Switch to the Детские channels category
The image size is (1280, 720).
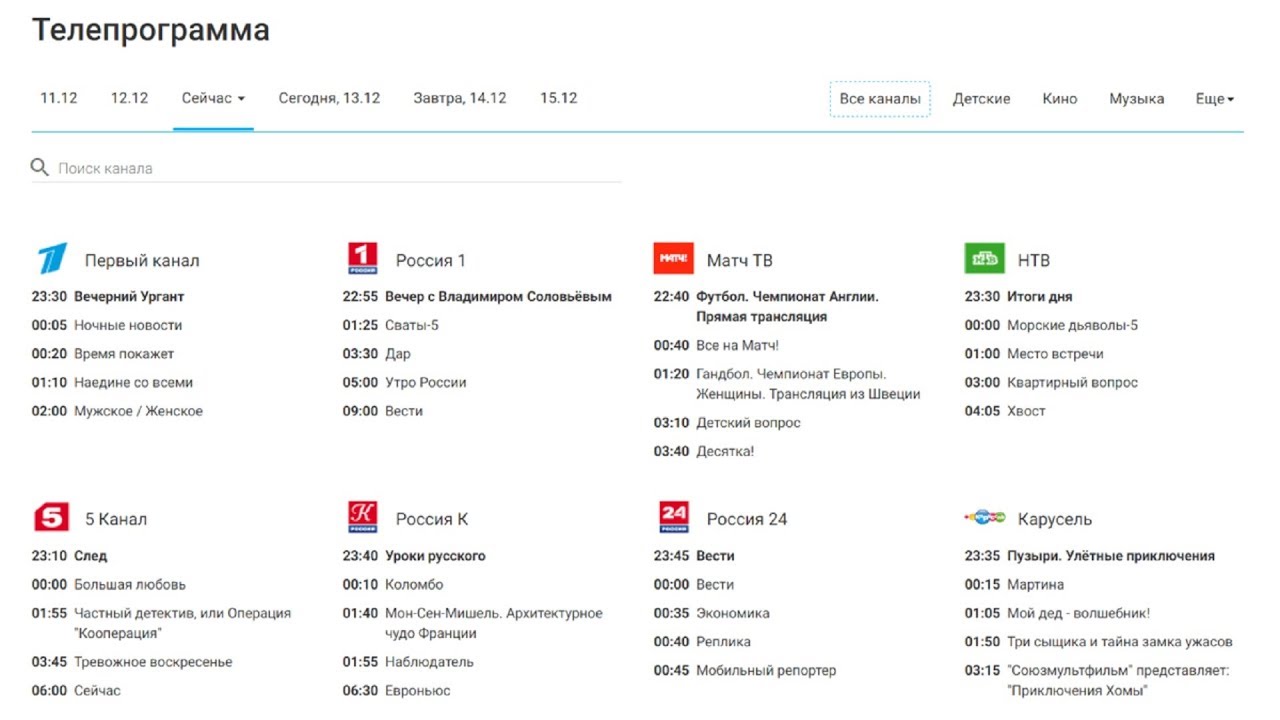[981, 99]
